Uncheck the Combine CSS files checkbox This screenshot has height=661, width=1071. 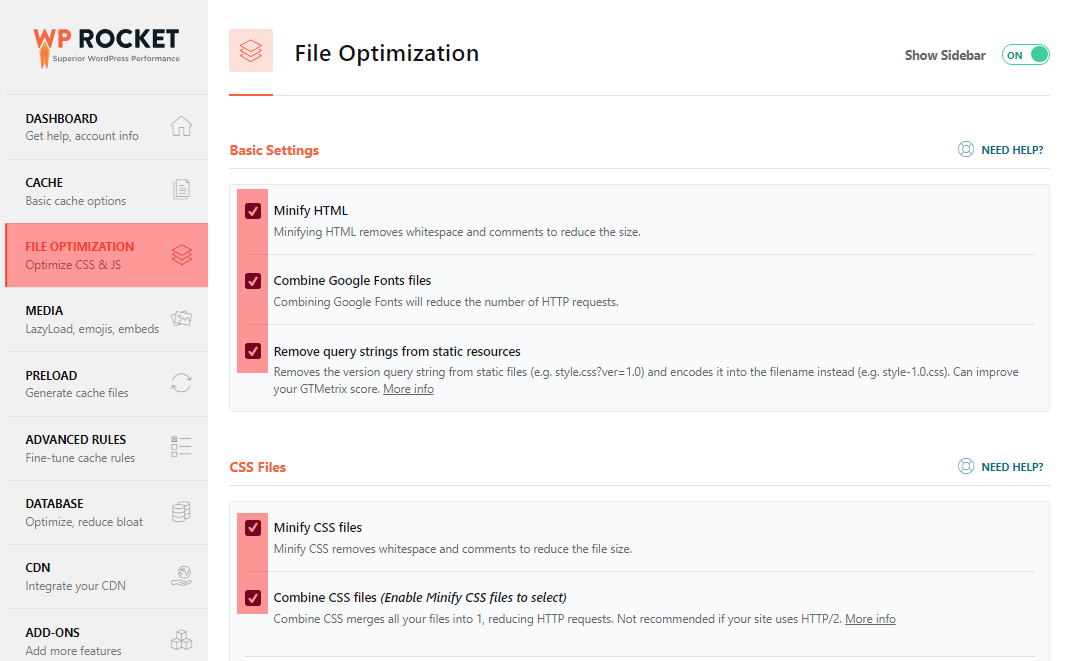click(x=253, y=598)
